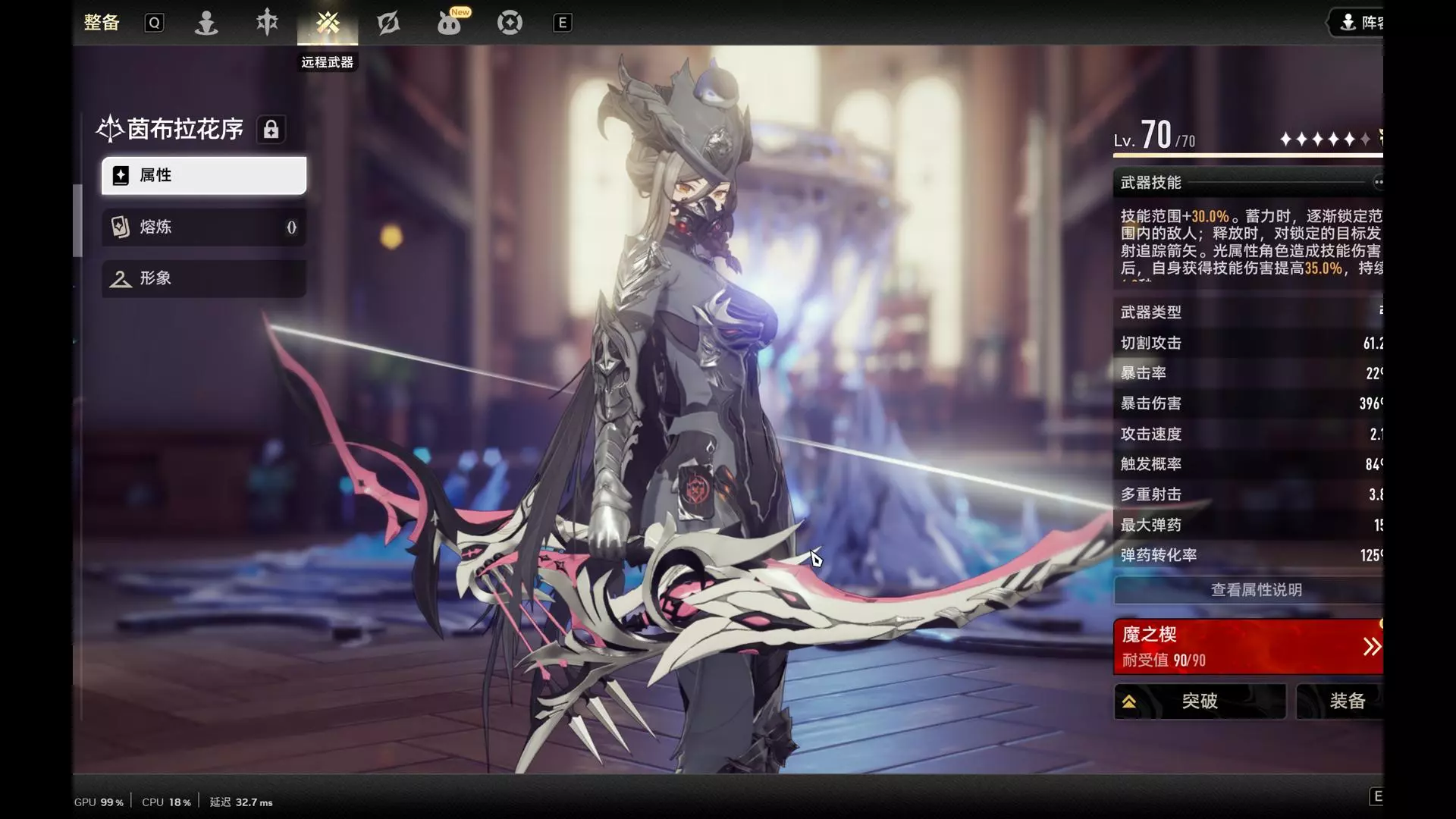Click the weapon level progress bar
1456x819 pixels.
(1247, 155)
